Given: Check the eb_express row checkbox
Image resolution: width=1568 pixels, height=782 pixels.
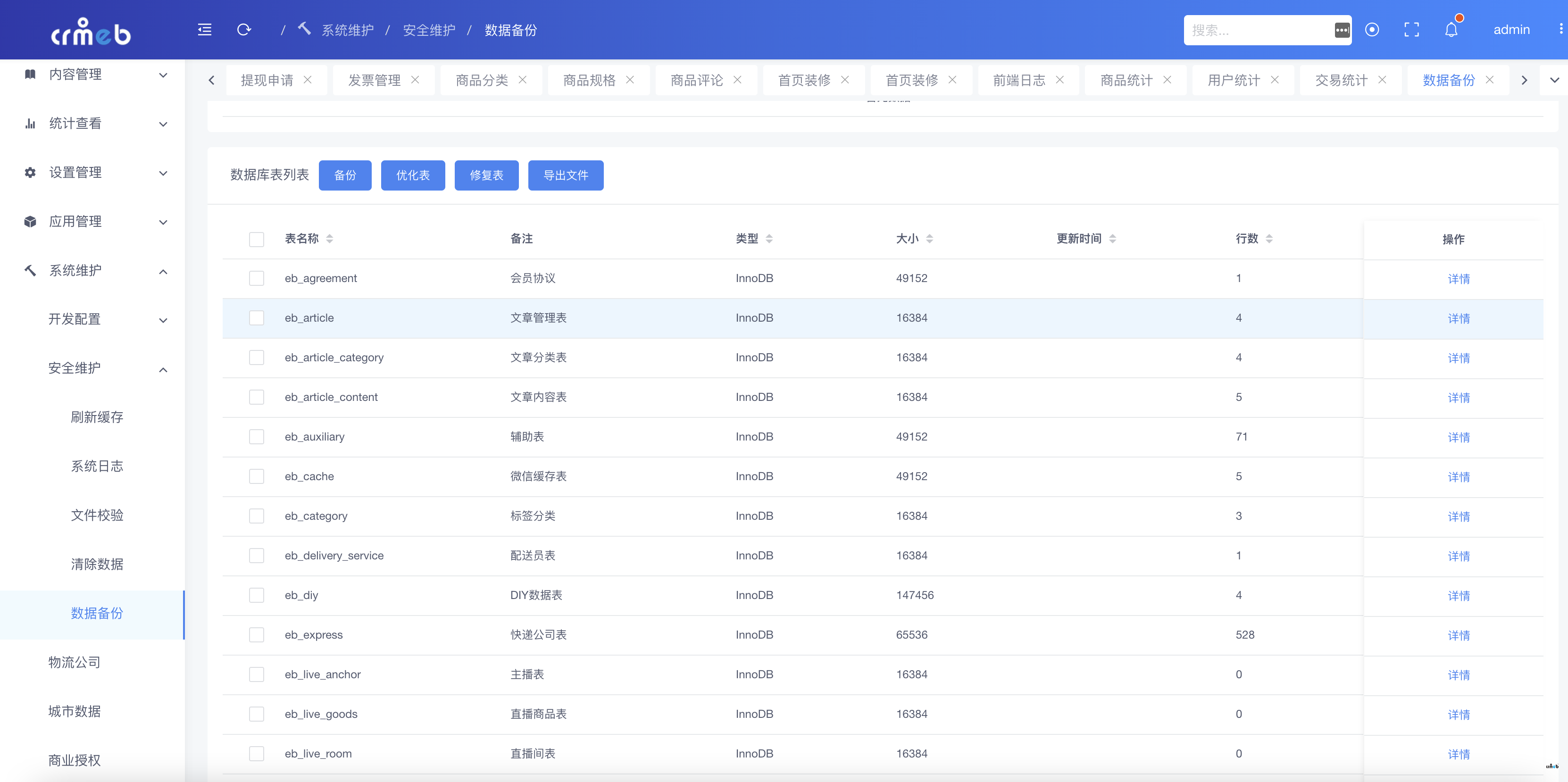Looking at the screenshot, I should click(x=256, y=635).
